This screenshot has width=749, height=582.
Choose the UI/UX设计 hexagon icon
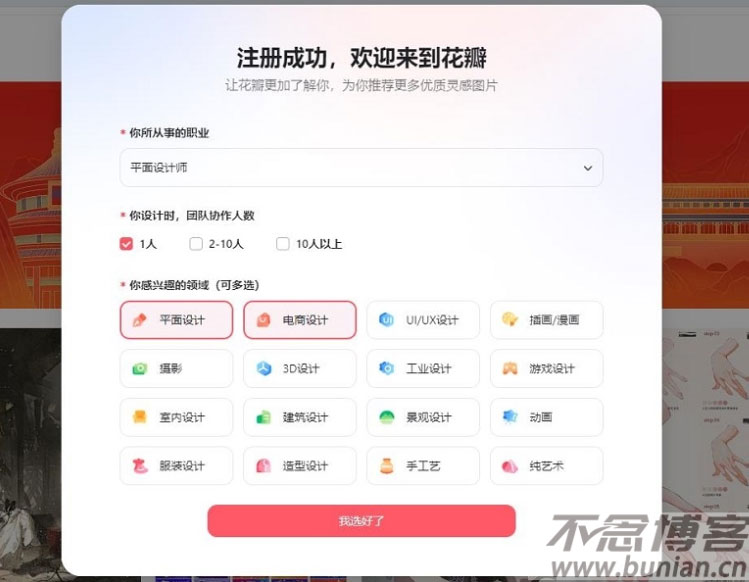click(386, 320)
